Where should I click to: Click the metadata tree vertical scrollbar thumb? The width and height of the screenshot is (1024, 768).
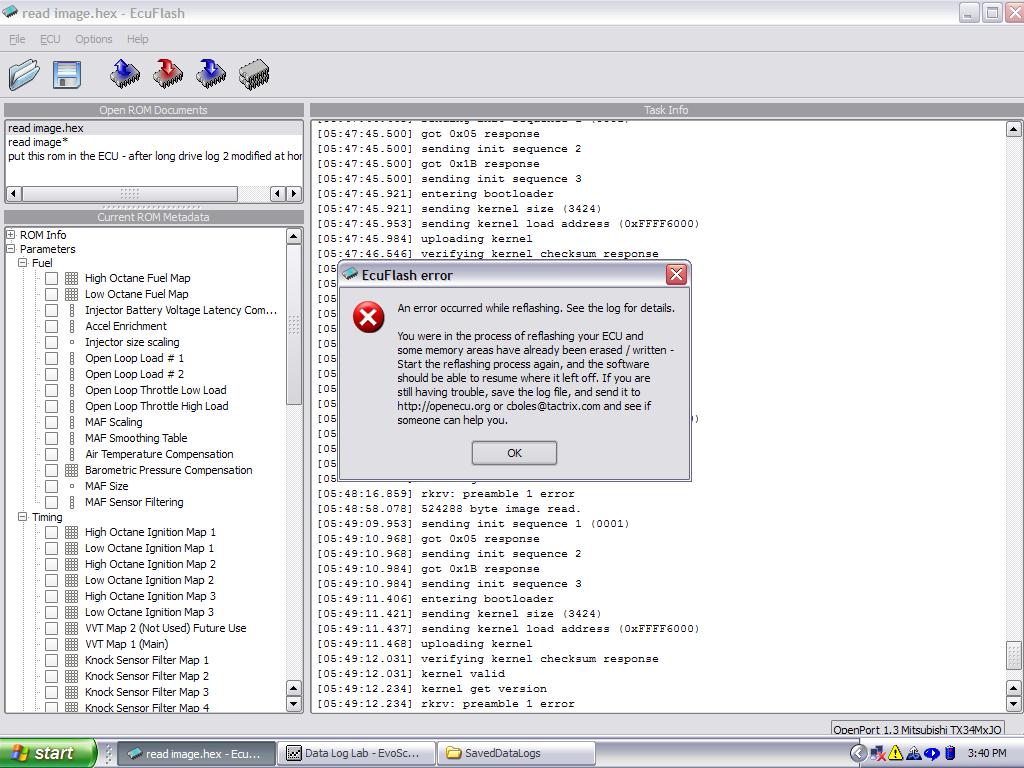pos(294,325)
